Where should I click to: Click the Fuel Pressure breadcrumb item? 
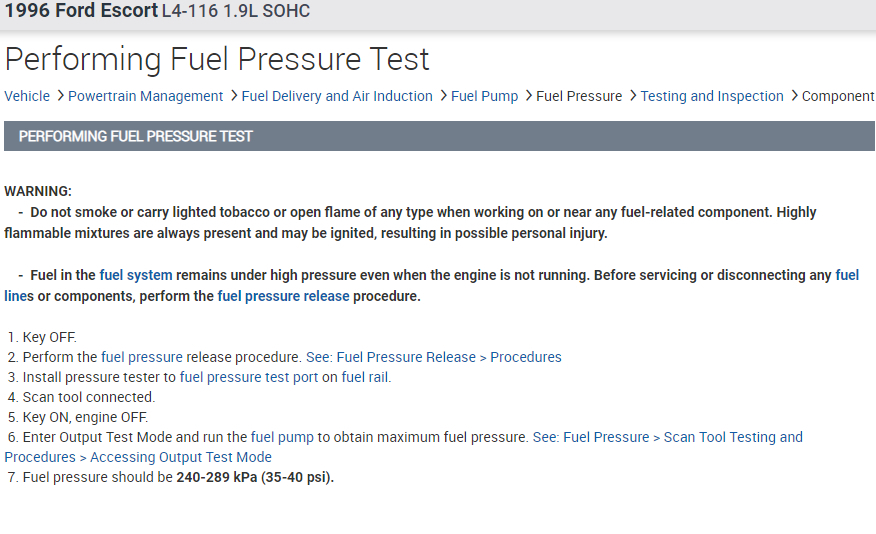[579, 96]
